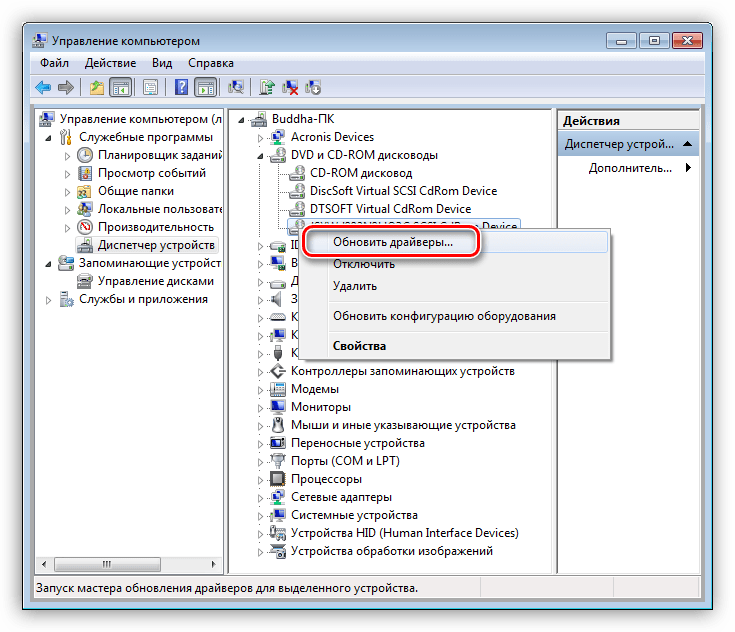Click the Службы и приложения icon
The image size is (735, 632).
(66, 299)
